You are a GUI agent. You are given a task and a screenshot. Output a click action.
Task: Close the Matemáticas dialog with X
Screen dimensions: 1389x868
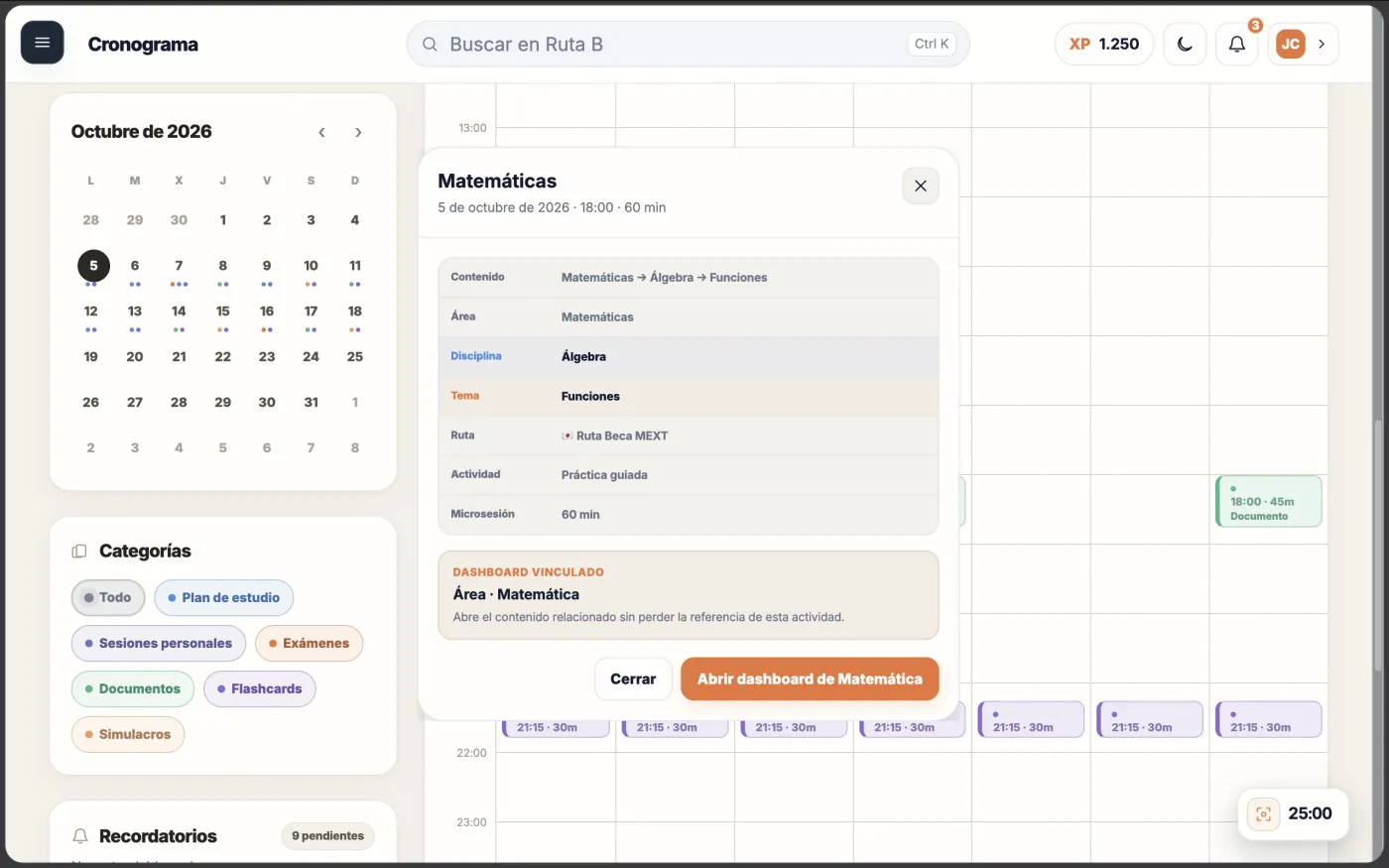click(920, 186)
